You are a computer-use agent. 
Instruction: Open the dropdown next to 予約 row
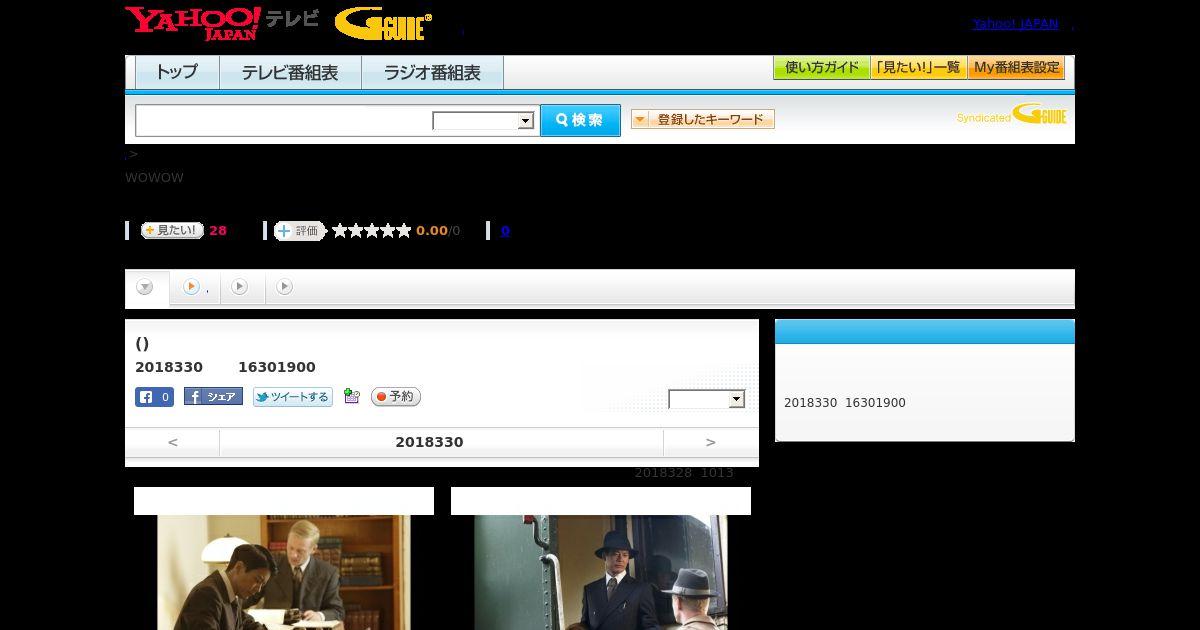(707, 399)
